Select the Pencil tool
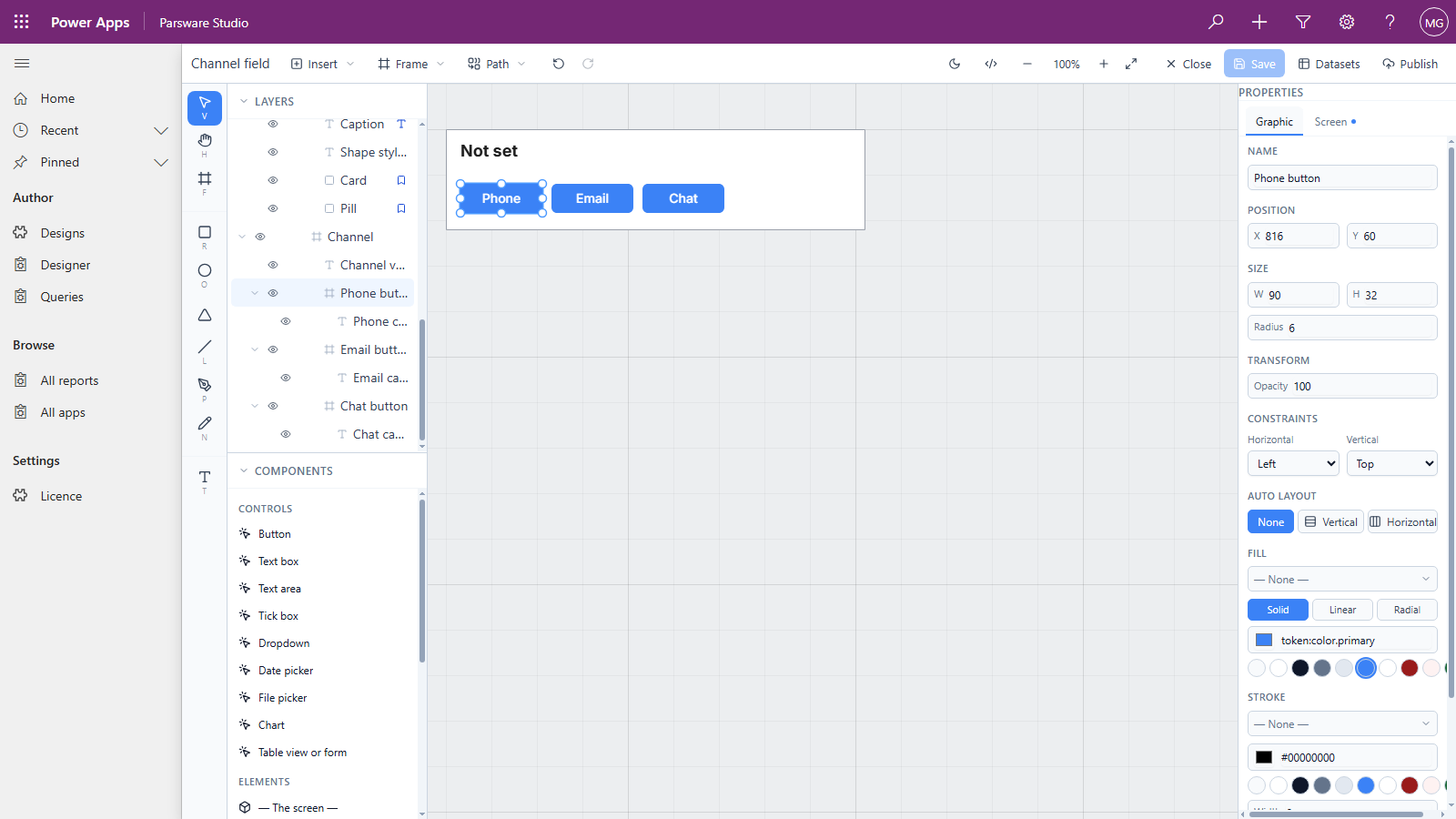Screen dimensions: 1456x819 (x=205, y=427)
